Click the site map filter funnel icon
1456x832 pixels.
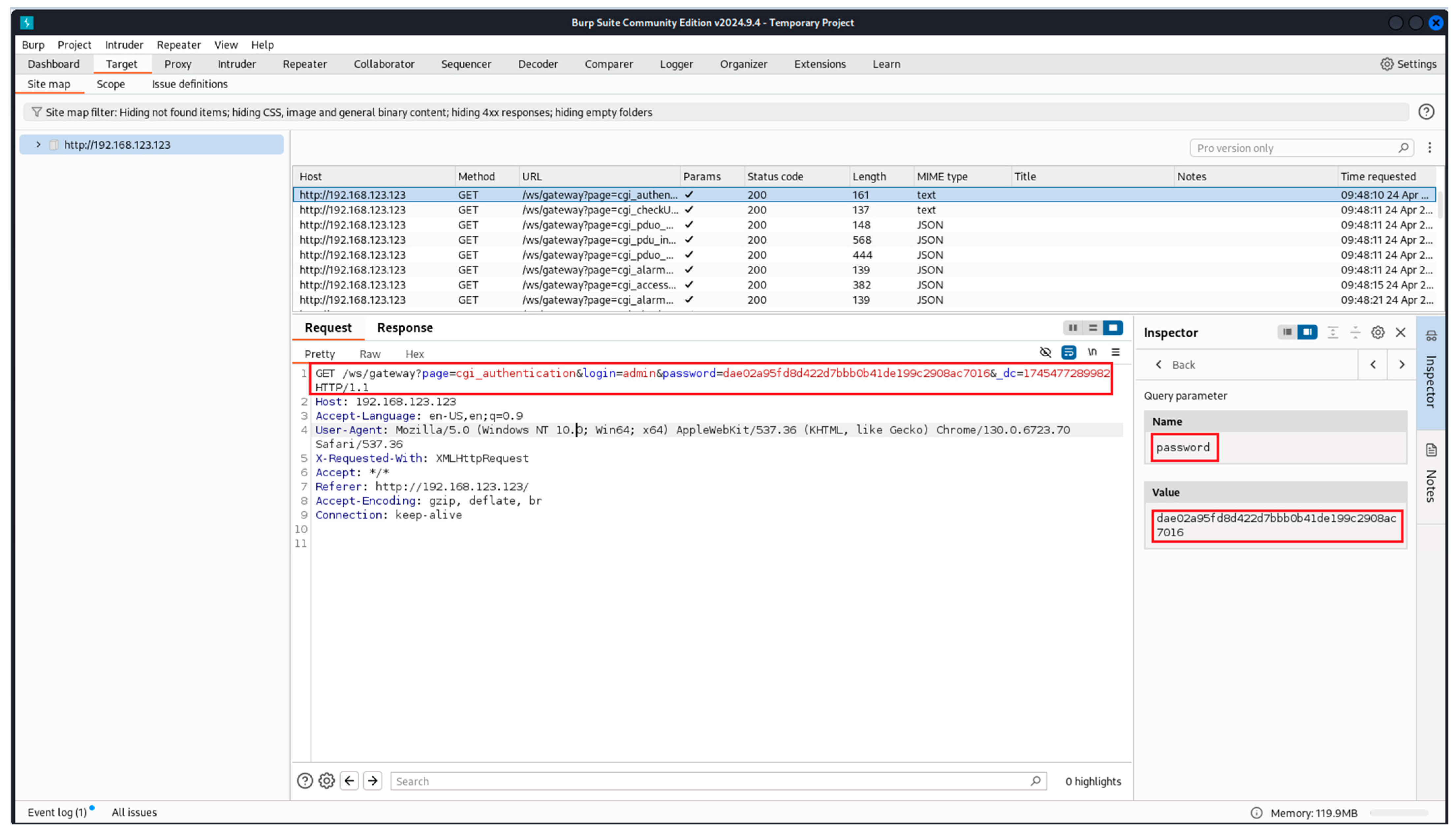click(36, 112)
